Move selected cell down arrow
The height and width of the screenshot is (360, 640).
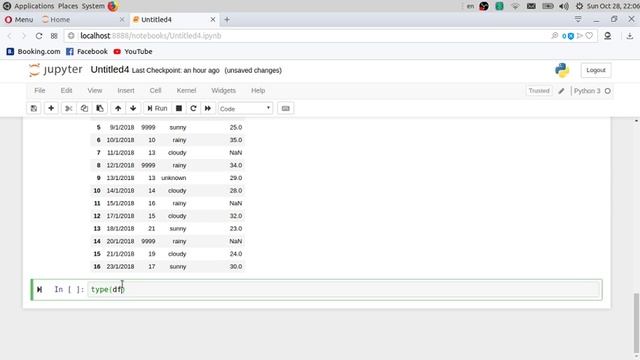pyautogui.click(x=133, y=109)
